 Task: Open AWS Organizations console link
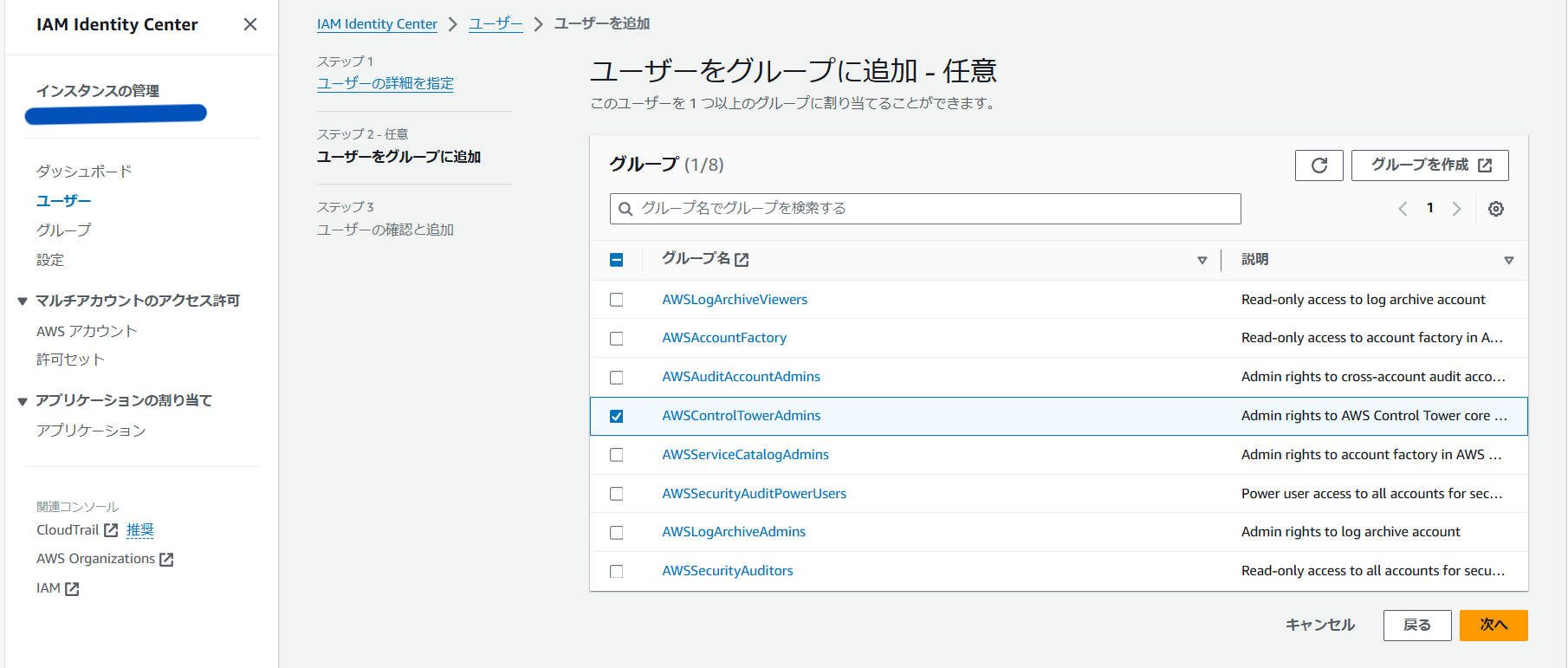point(95,559)
